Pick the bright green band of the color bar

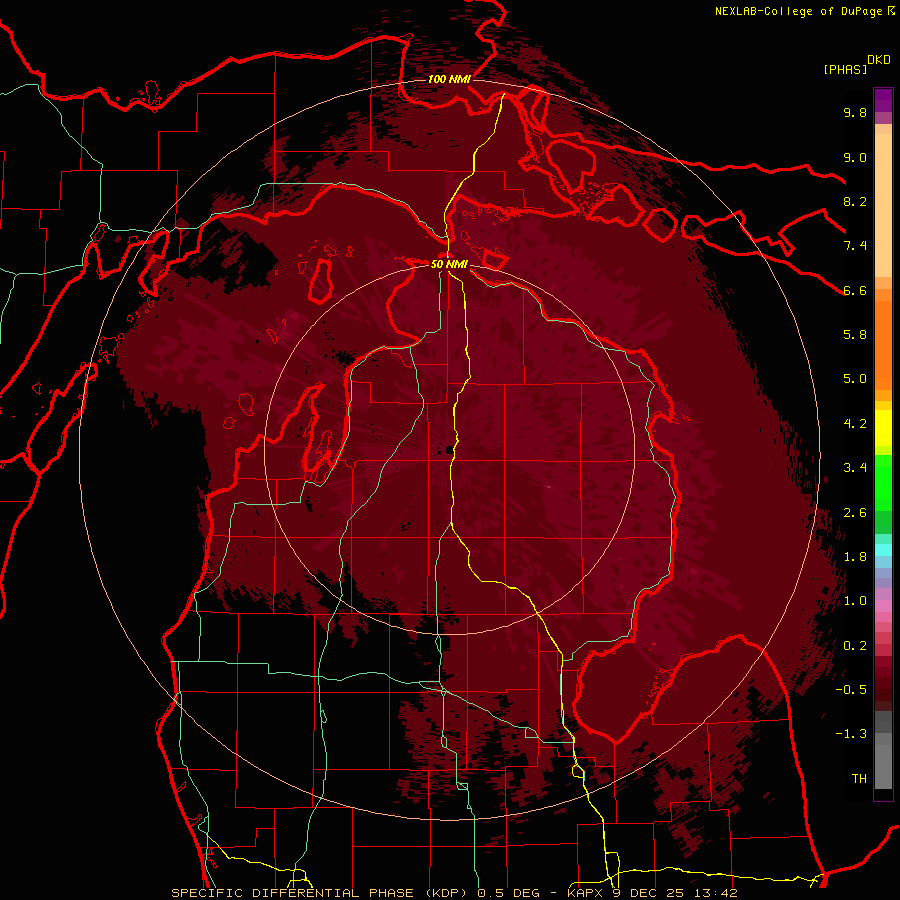point(883,482)
